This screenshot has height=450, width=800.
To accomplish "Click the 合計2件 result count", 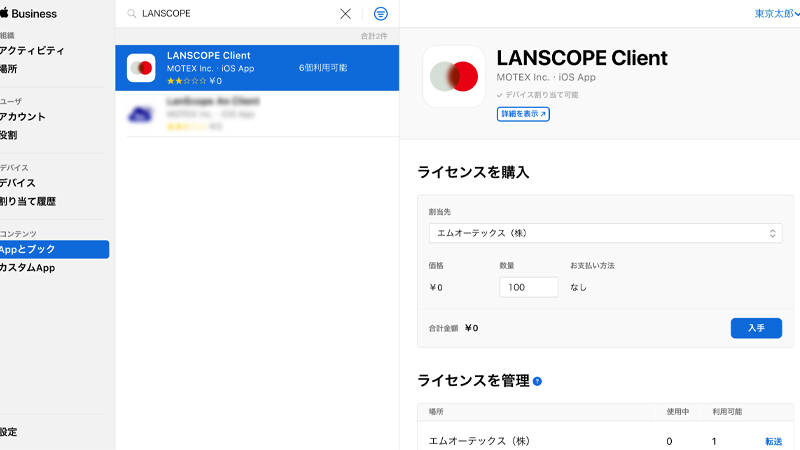I will [x=374, y=36].
